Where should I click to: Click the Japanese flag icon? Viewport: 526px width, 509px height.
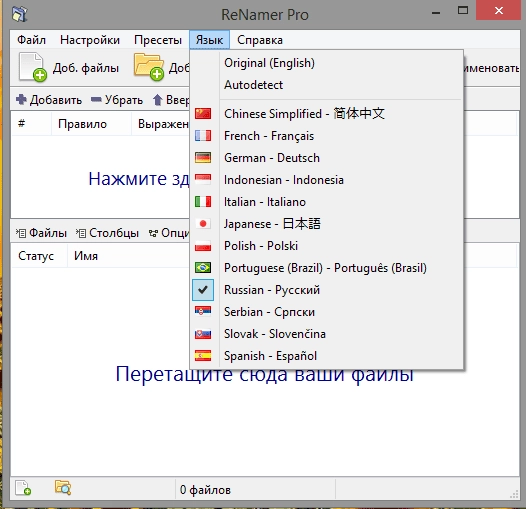tap(203, 223)
